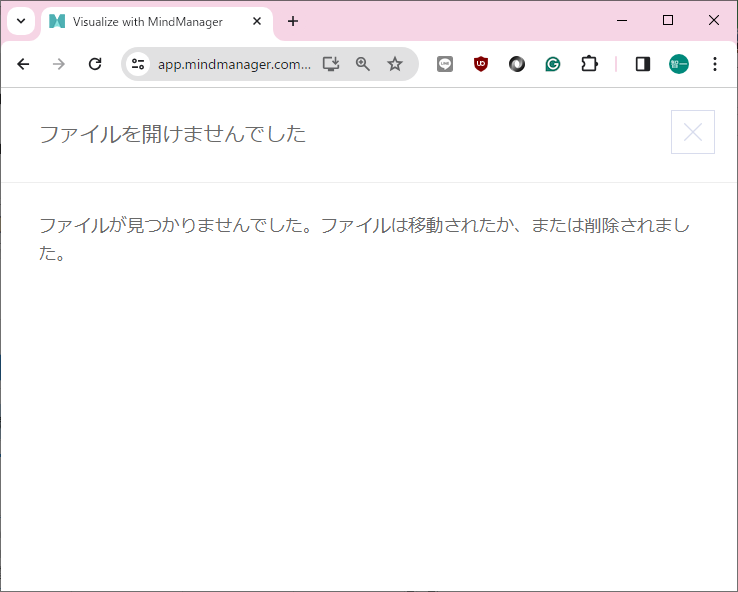Close the Visualize with MindManager tab
738x592 pixels.
tap(257, 21)
